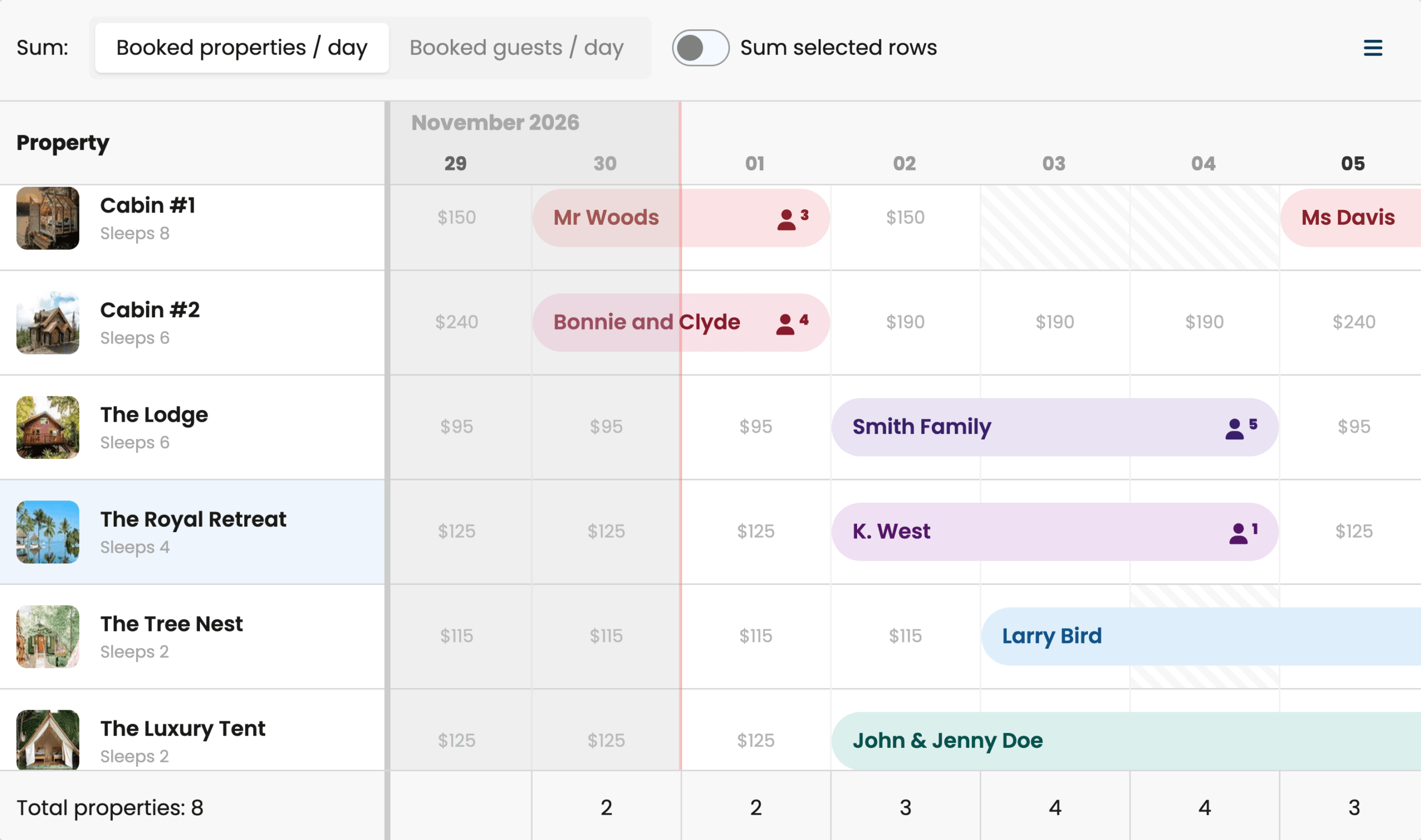
Task: Click $240 cell for Cabin #2 on day 29
Action: click(456, 322)
